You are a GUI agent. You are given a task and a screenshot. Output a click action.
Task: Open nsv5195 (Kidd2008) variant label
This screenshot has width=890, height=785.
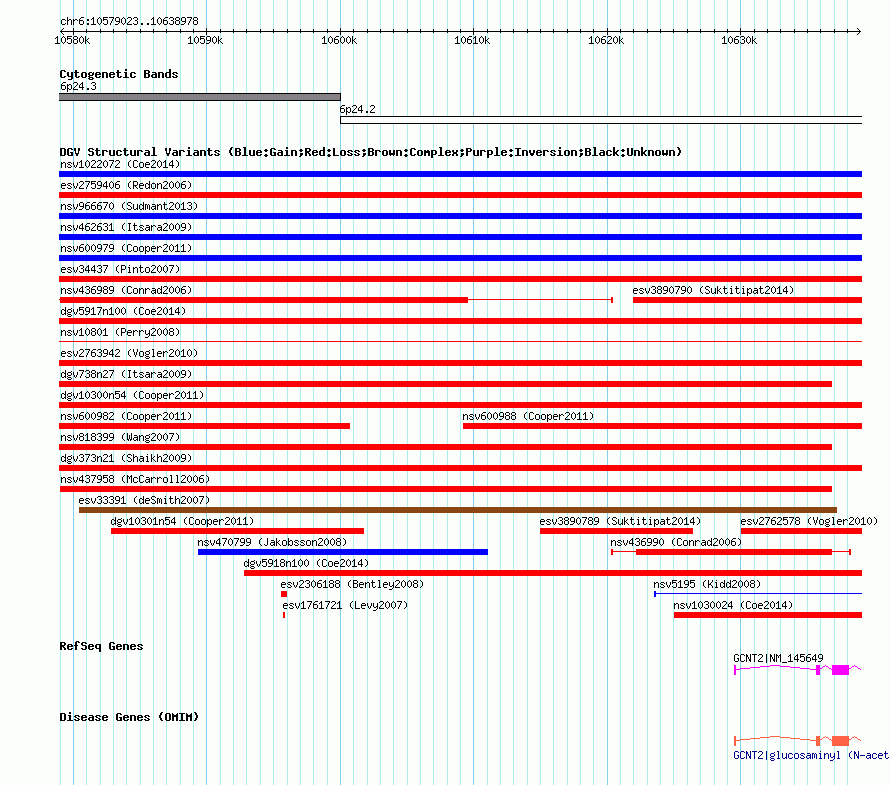click(x=707, y=584)
